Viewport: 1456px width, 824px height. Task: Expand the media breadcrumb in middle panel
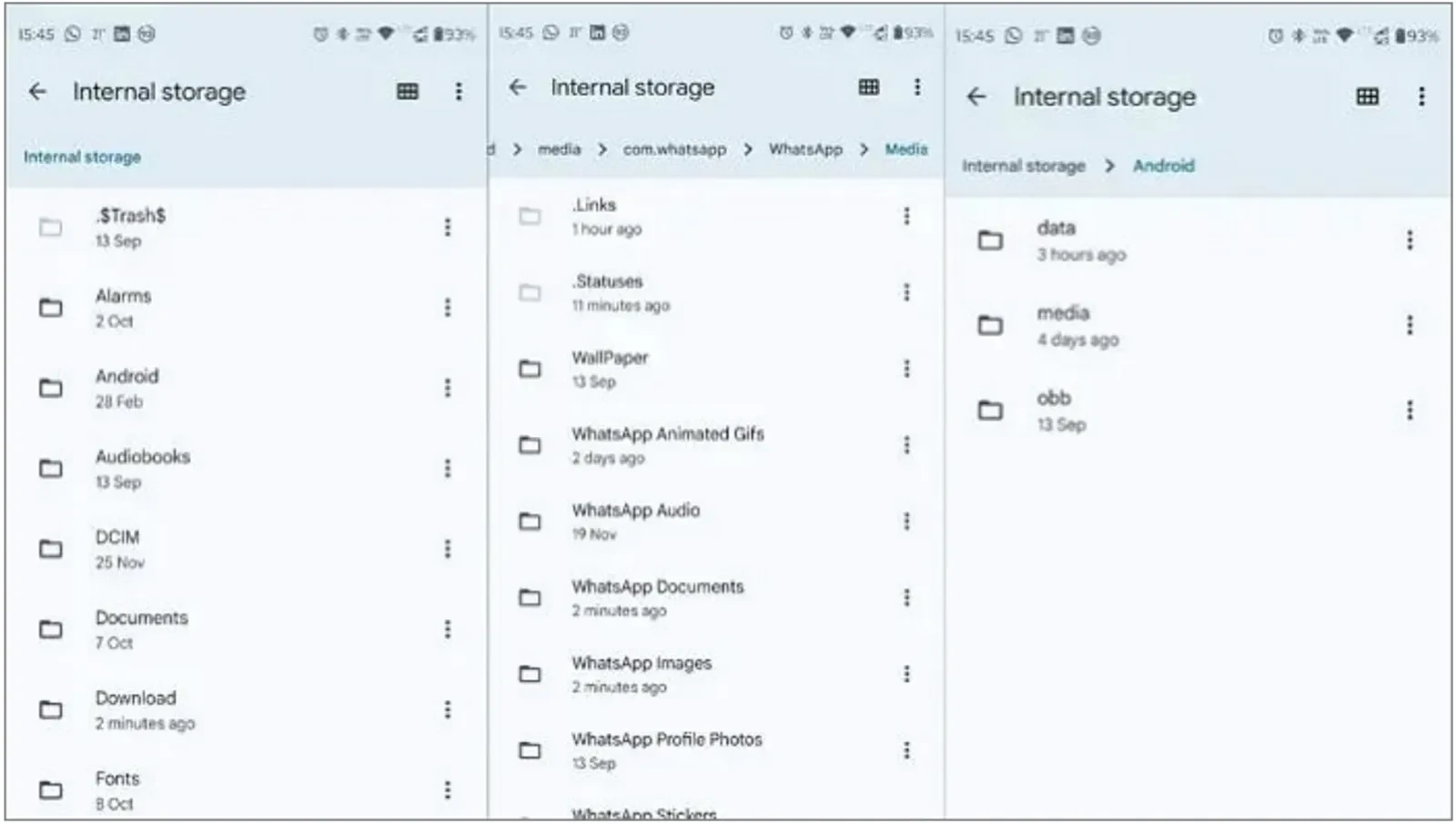561,149
